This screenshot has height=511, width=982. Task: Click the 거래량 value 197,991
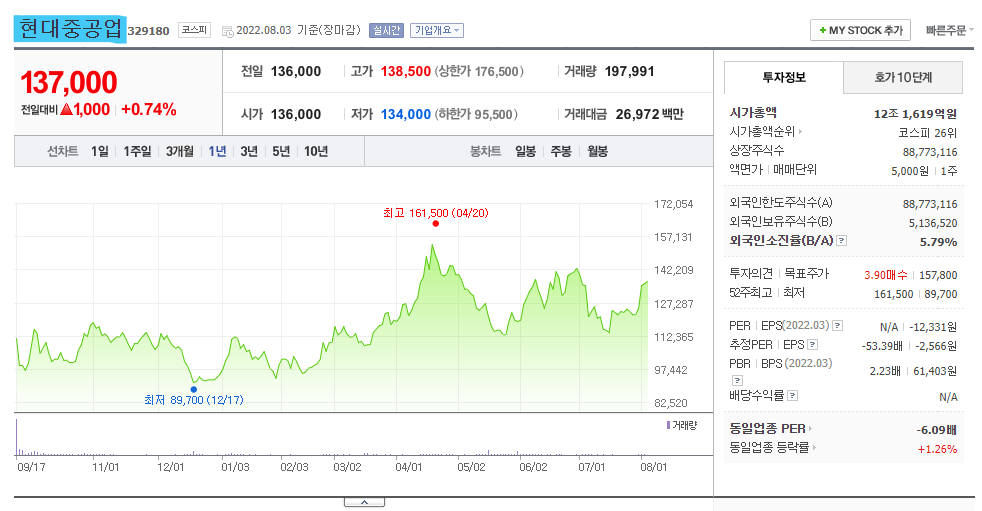point(629,71)
